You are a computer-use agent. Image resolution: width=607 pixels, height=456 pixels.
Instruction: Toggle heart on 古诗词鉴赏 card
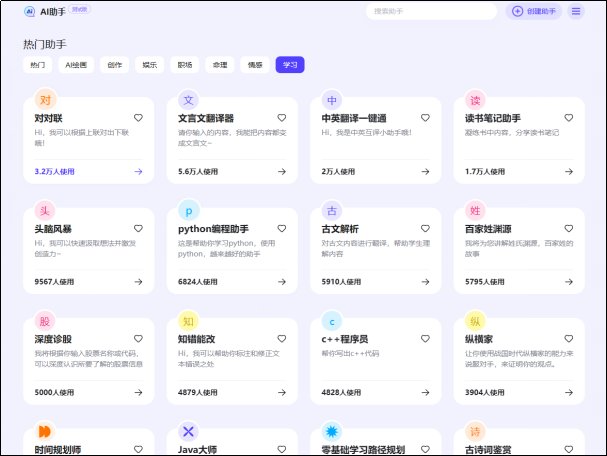[569, 449]
